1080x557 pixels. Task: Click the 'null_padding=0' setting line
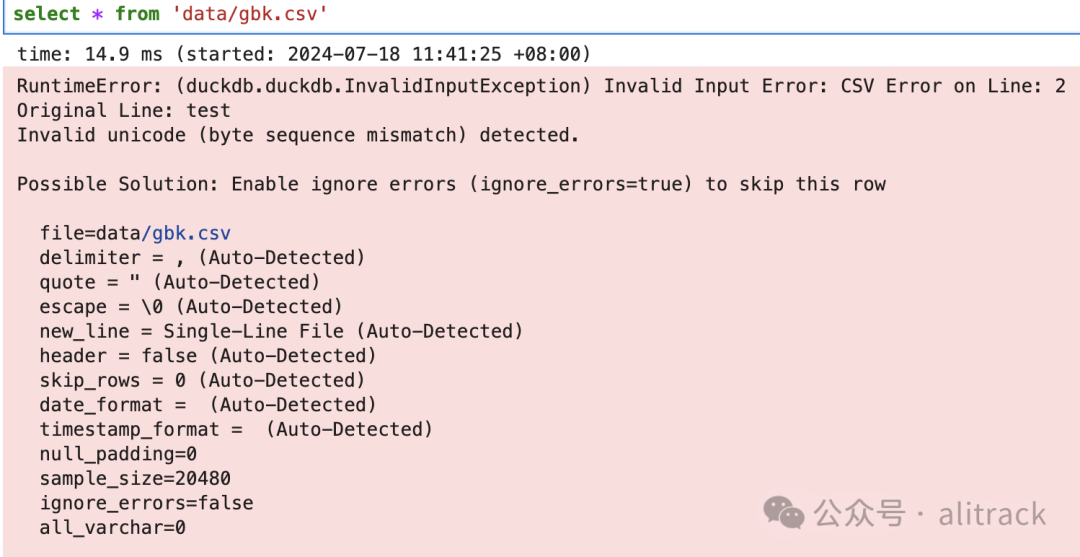click(118, 454)
